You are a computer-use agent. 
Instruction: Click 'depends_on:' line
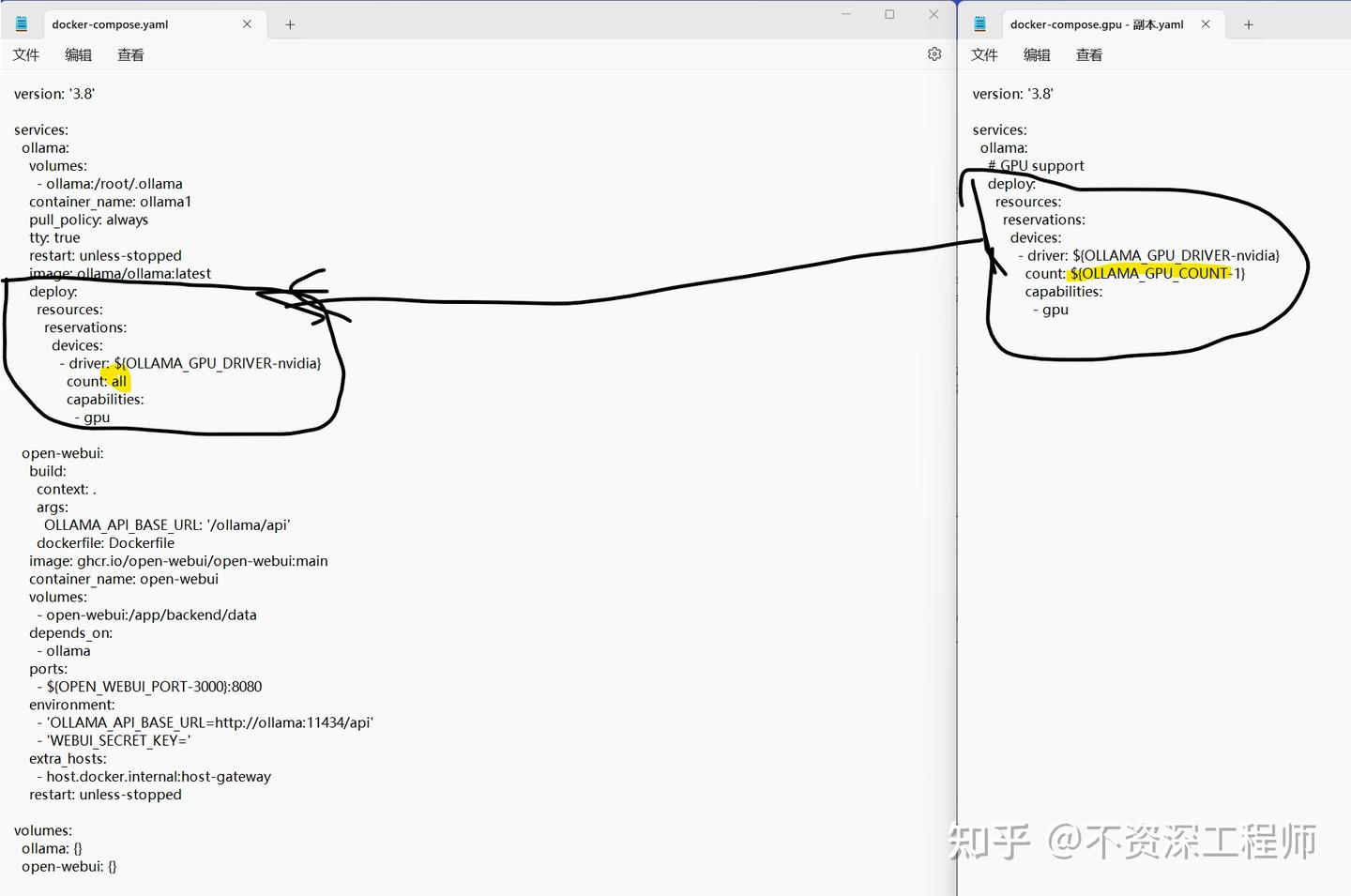pyautogui.click(x=70, y=633)
